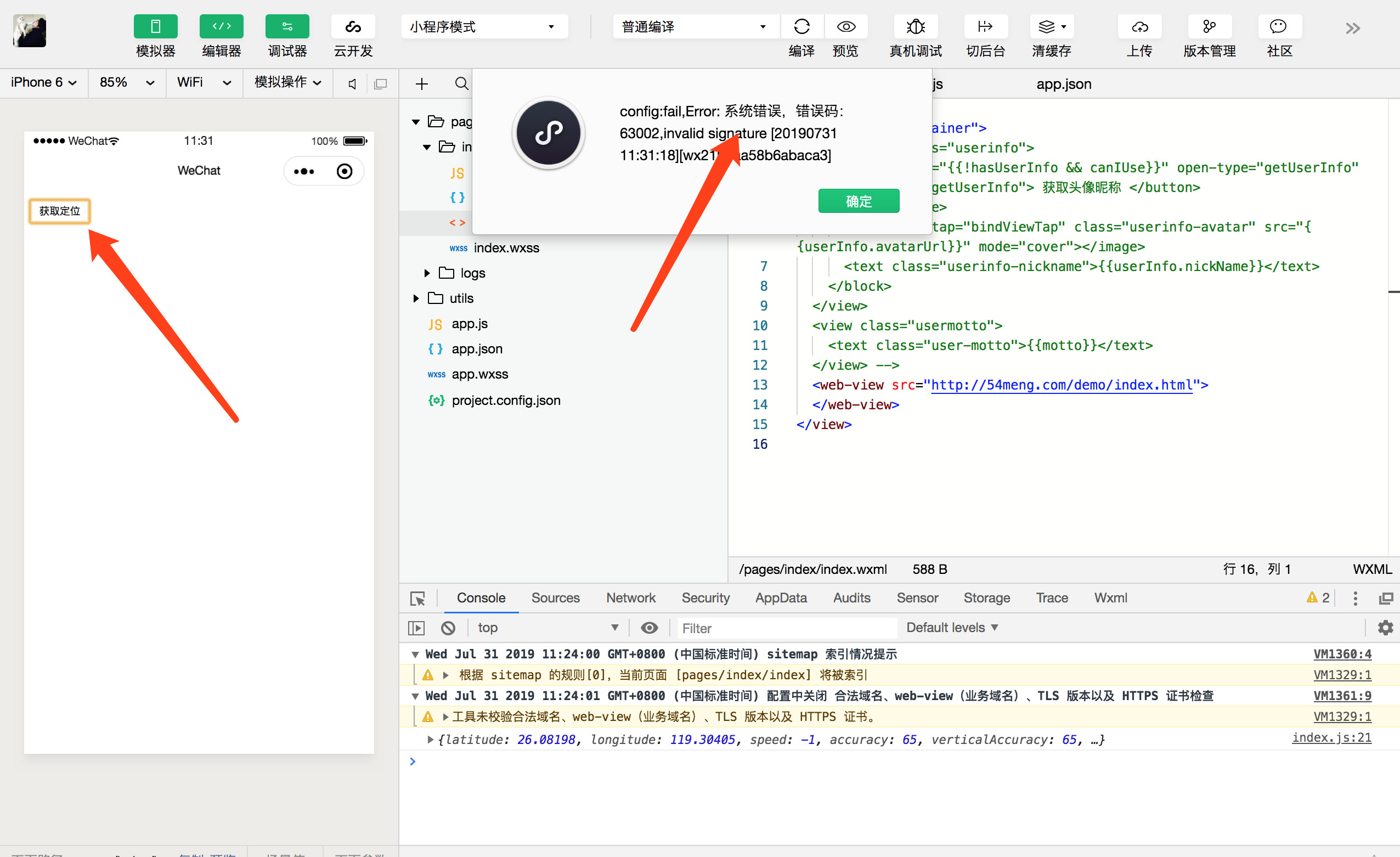Screen dimensions: 1400x857
Task: Open the iPhone 6 device dropdown
Action: point(44,82)
